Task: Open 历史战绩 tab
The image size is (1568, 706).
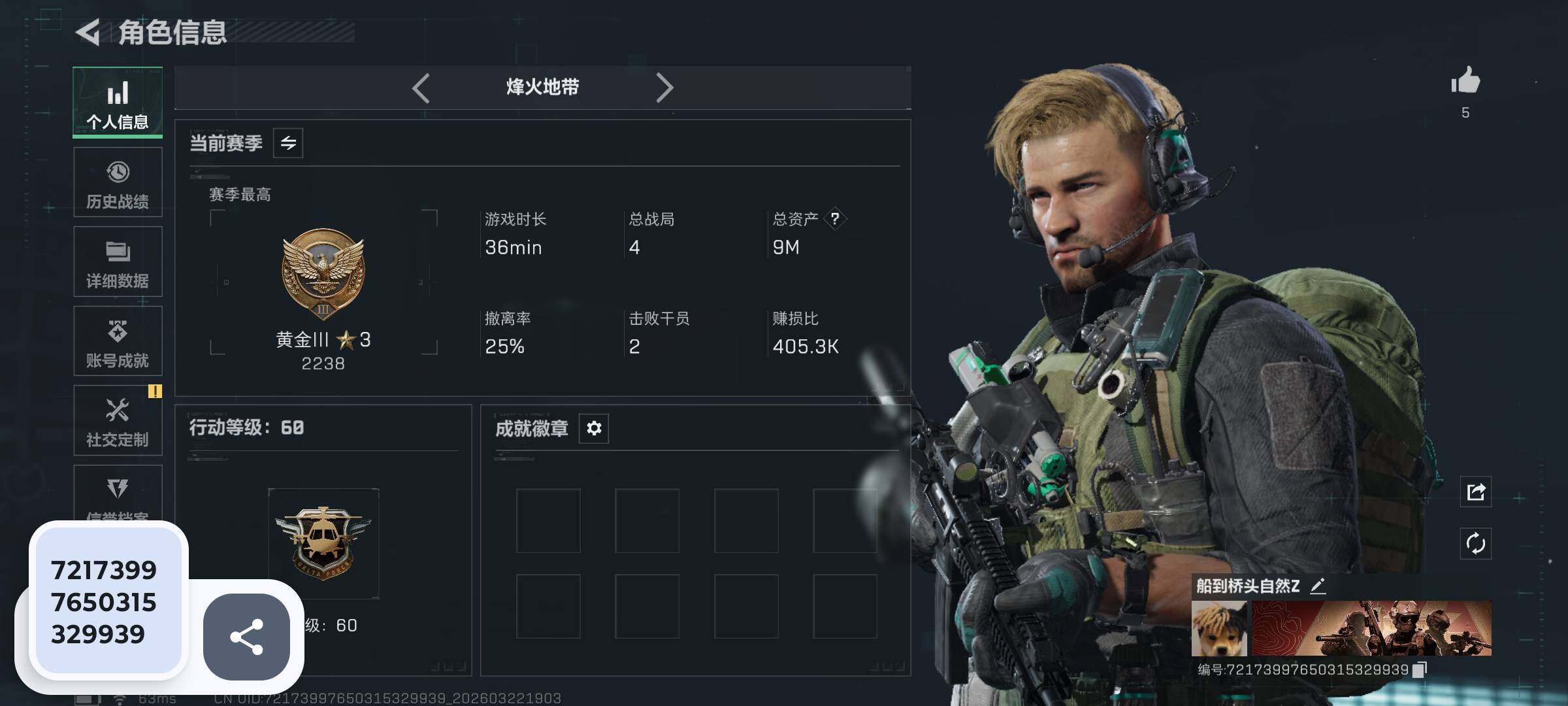Action: 118,182
